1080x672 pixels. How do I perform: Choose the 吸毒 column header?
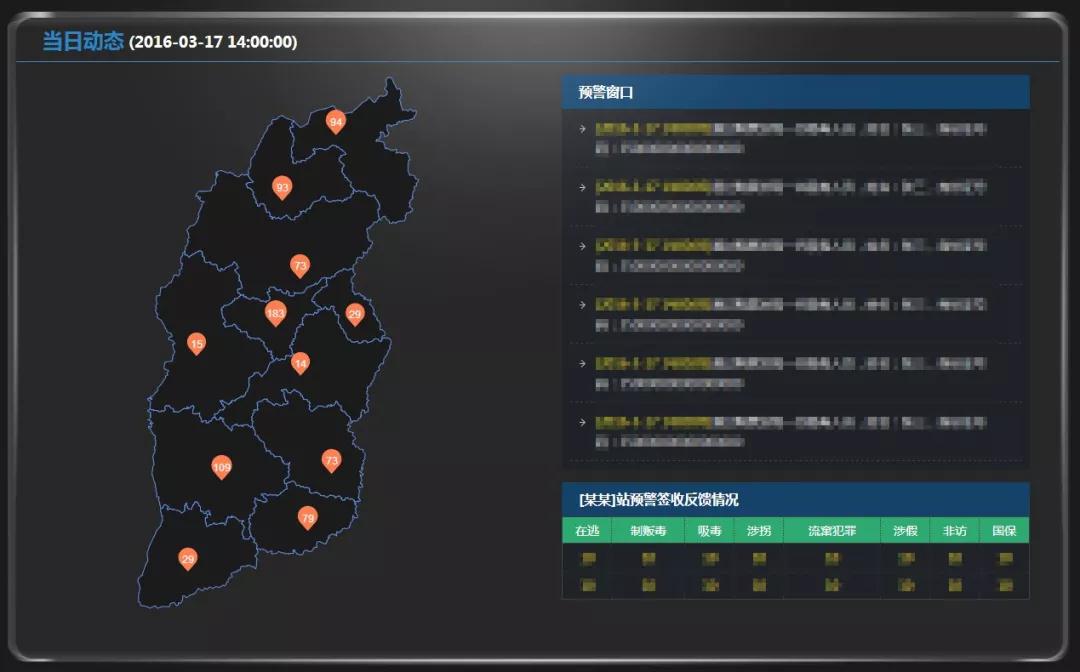[709, 531]
